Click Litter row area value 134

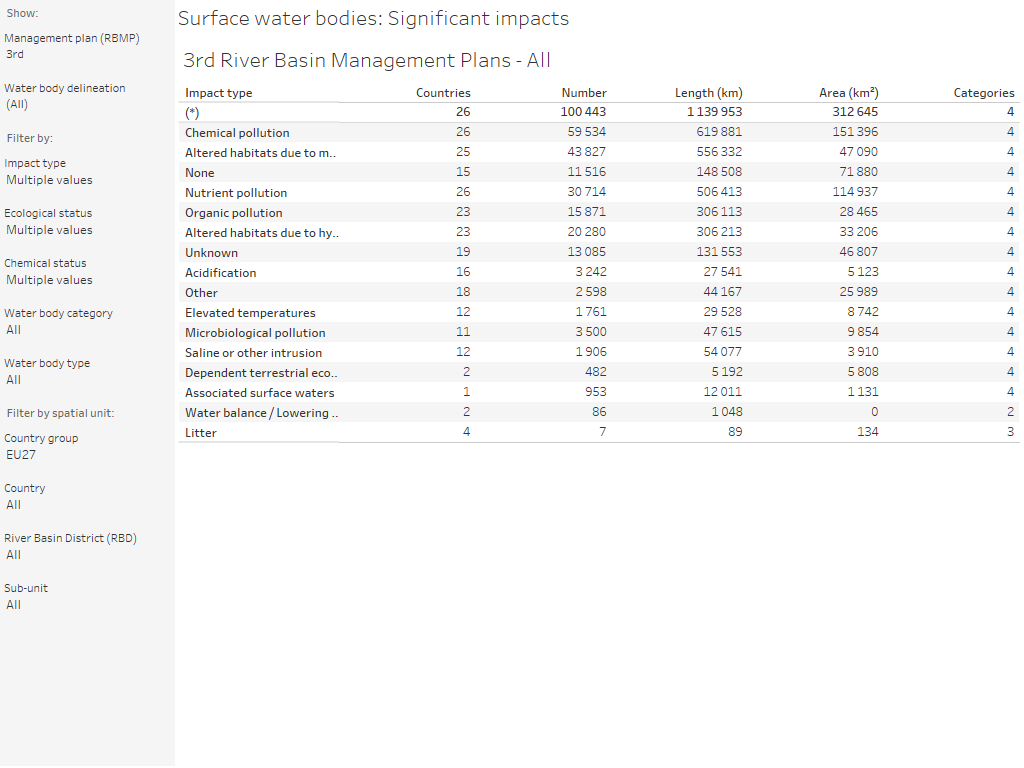(867, 432)
